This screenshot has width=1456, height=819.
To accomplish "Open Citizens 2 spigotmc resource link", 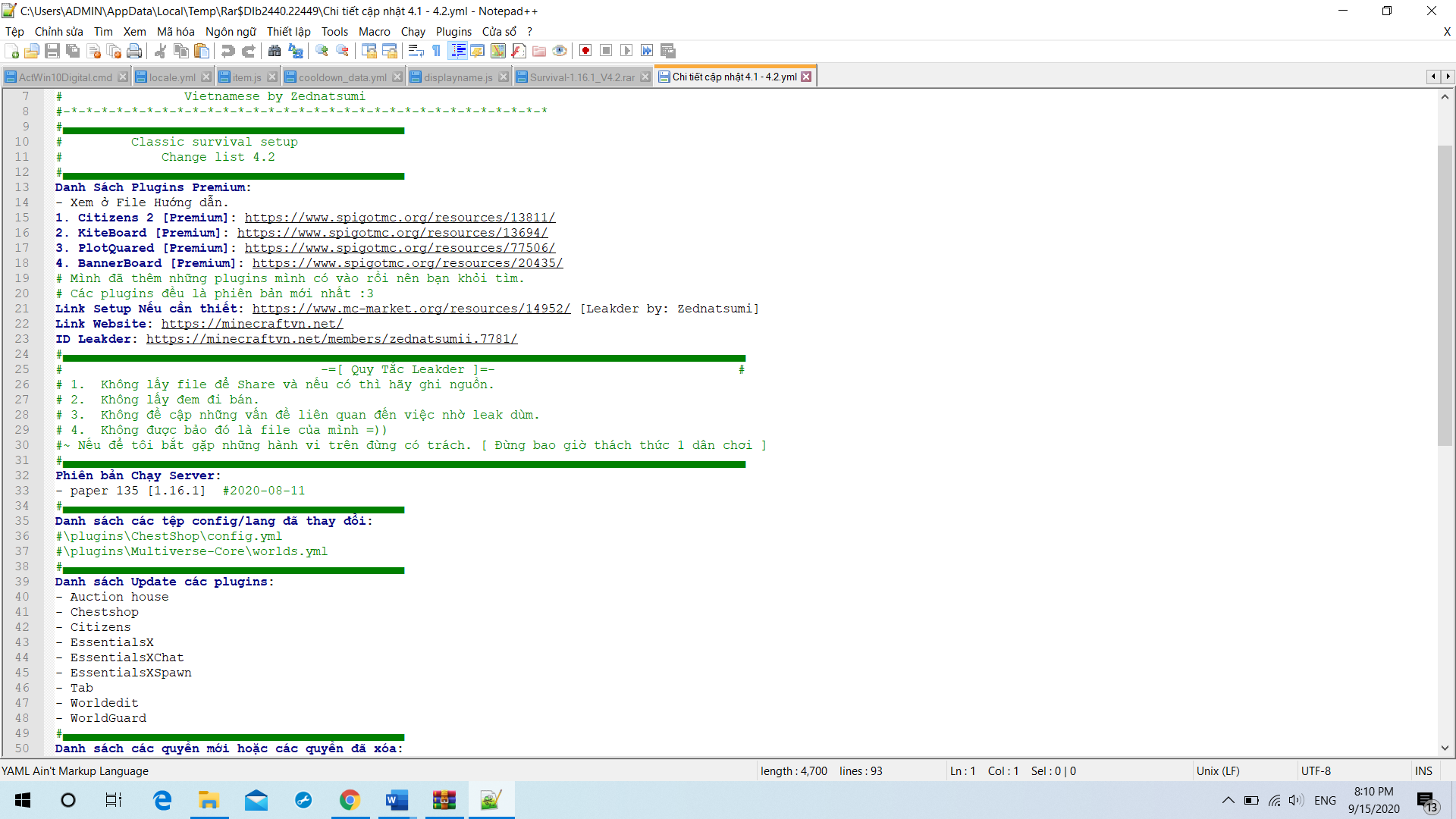I will (400, 218).
